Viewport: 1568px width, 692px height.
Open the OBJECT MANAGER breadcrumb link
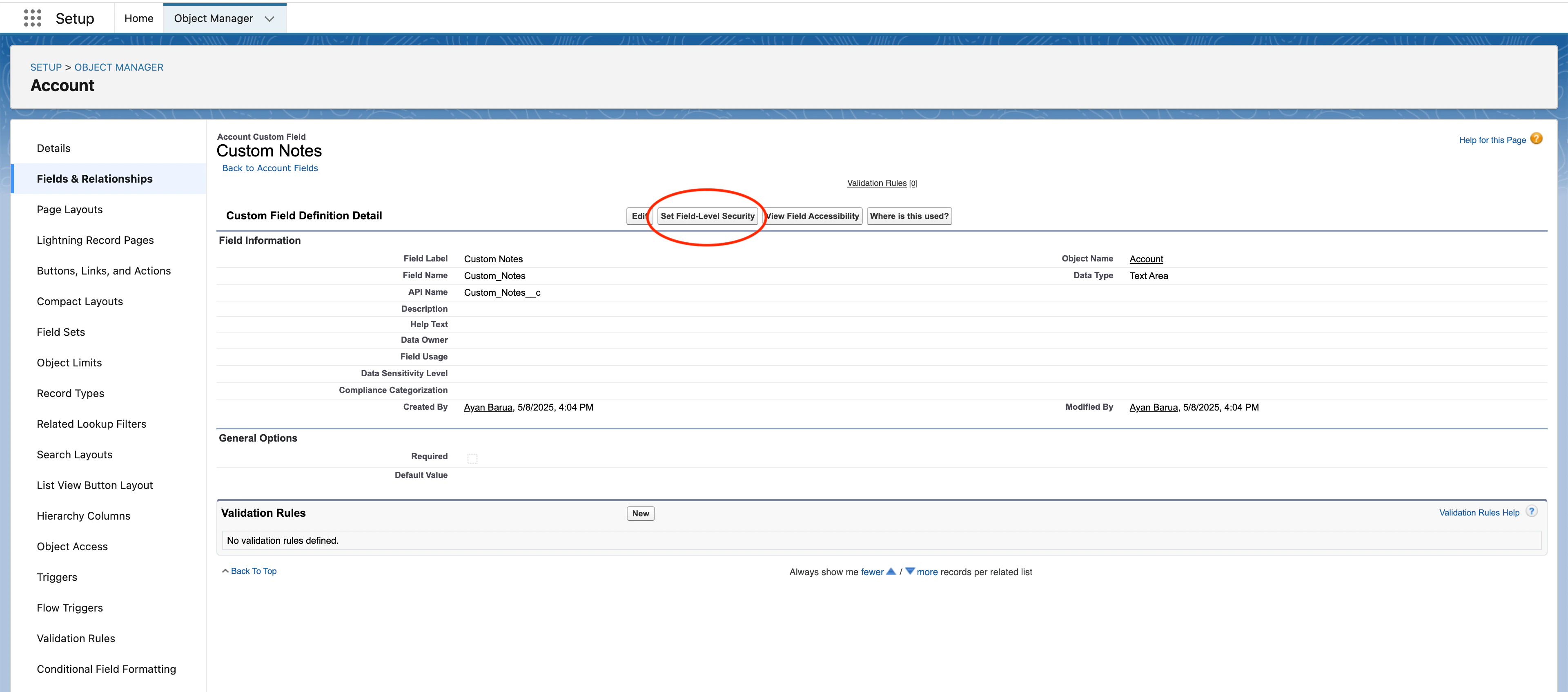click(119, 67)
